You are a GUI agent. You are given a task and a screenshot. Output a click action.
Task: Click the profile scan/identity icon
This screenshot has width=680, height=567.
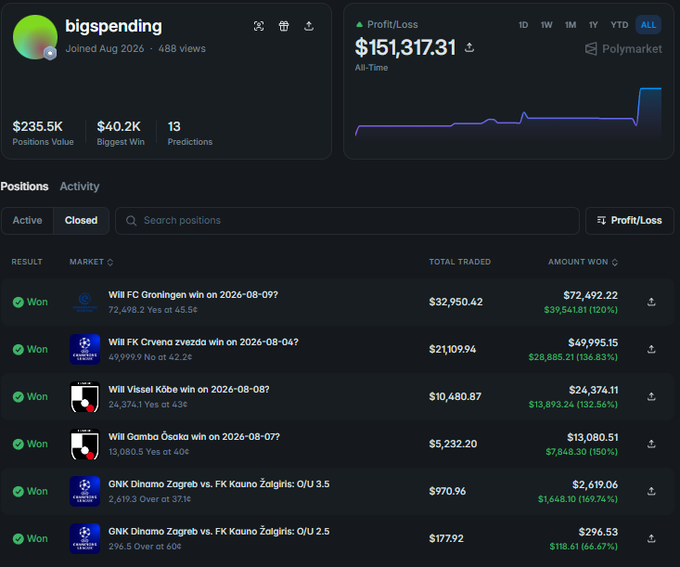[x=259, y=26]
